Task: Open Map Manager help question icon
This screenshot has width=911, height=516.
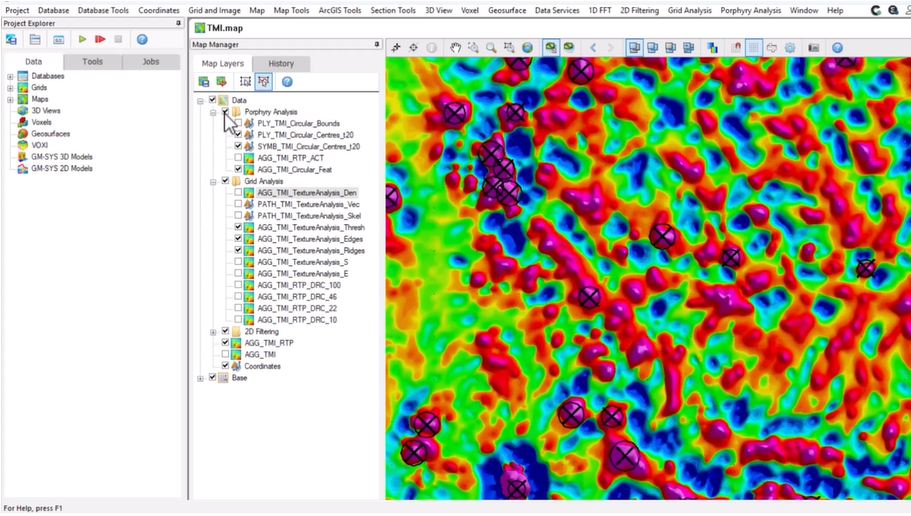Action: coord(287,82)
